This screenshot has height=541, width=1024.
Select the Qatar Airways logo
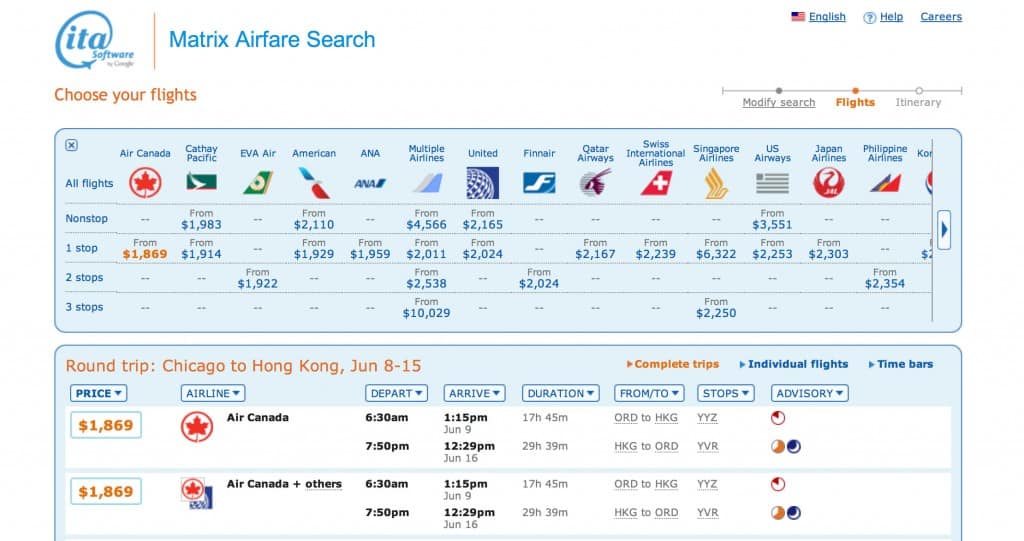click(x=596, y=183)
